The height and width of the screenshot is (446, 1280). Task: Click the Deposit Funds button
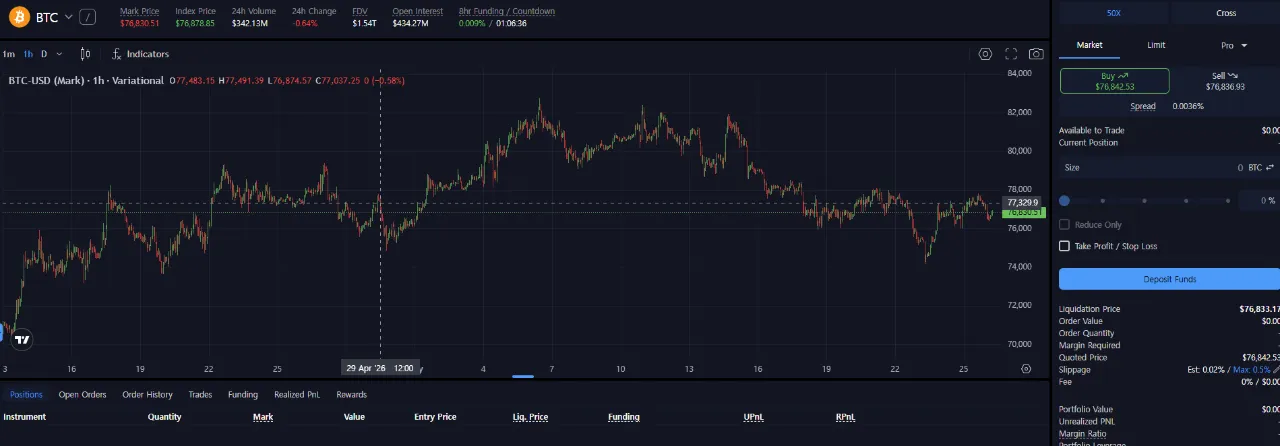1169,279
